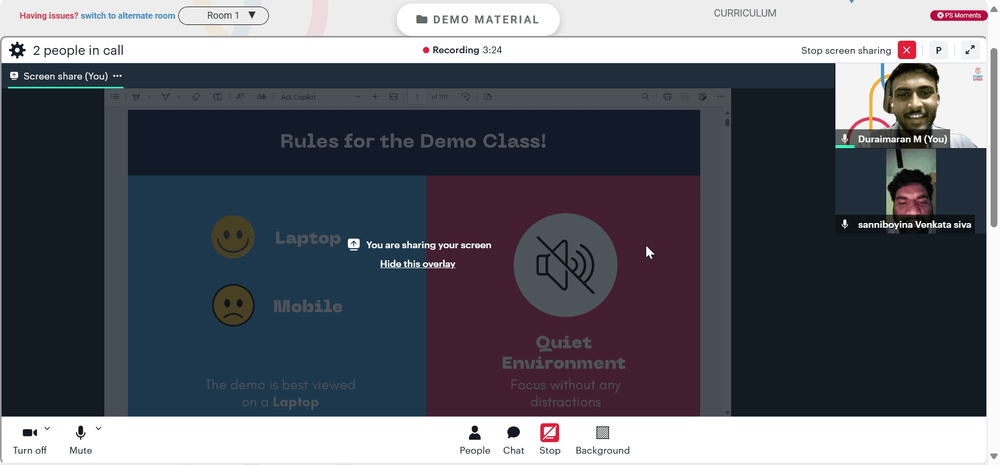Click the PDF add text box icon
The height and width of the screenshot is (465, 1000).
click(x=217, y=97)
